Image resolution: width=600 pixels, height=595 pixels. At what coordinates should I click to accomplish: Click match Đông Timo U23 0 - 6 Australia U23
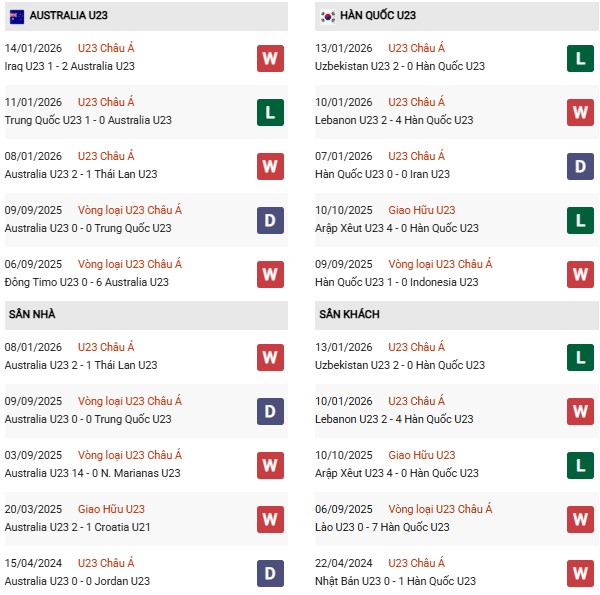coord(86,282)
